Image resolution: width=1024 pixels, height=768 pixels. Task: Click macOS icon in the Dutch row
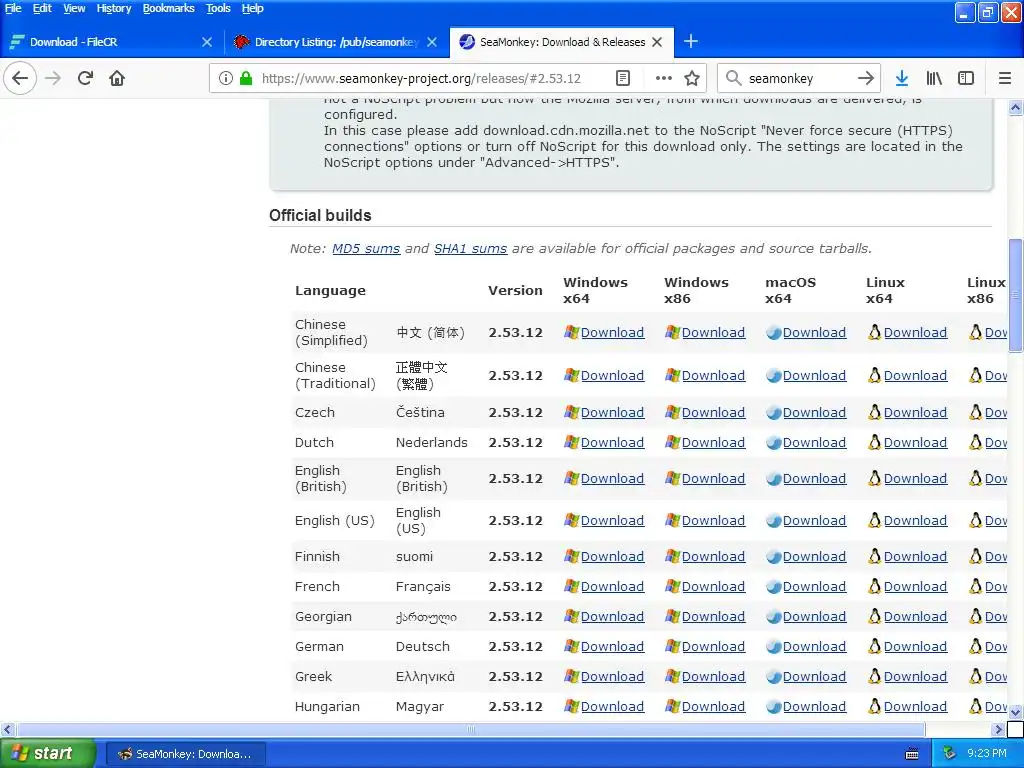pyautogui.click(x=774, y=443)
